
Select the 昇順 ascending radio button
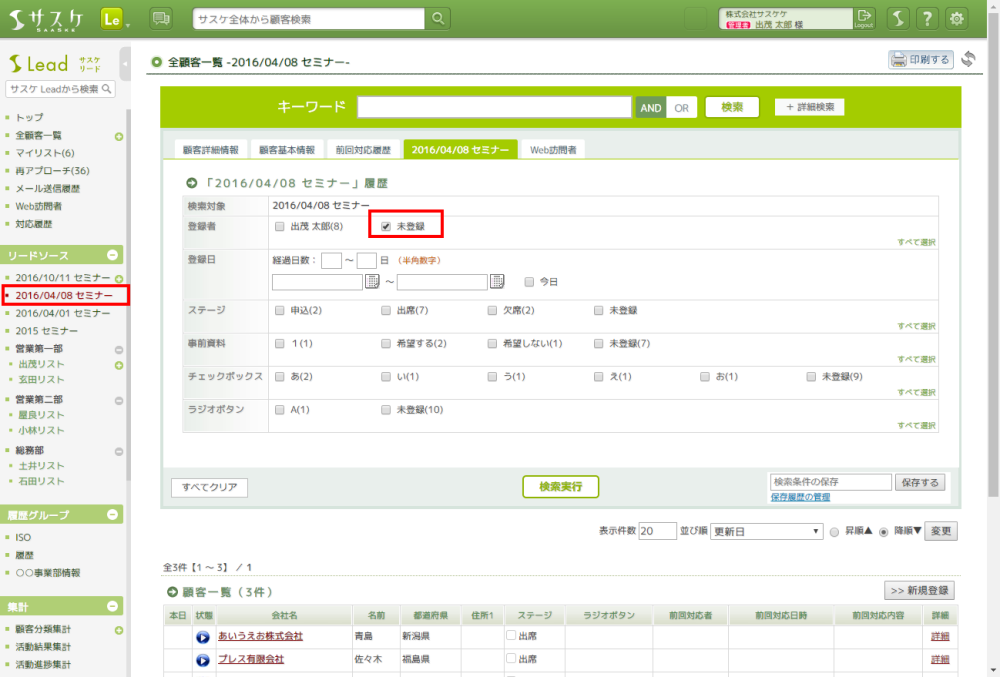pos(835,532)
